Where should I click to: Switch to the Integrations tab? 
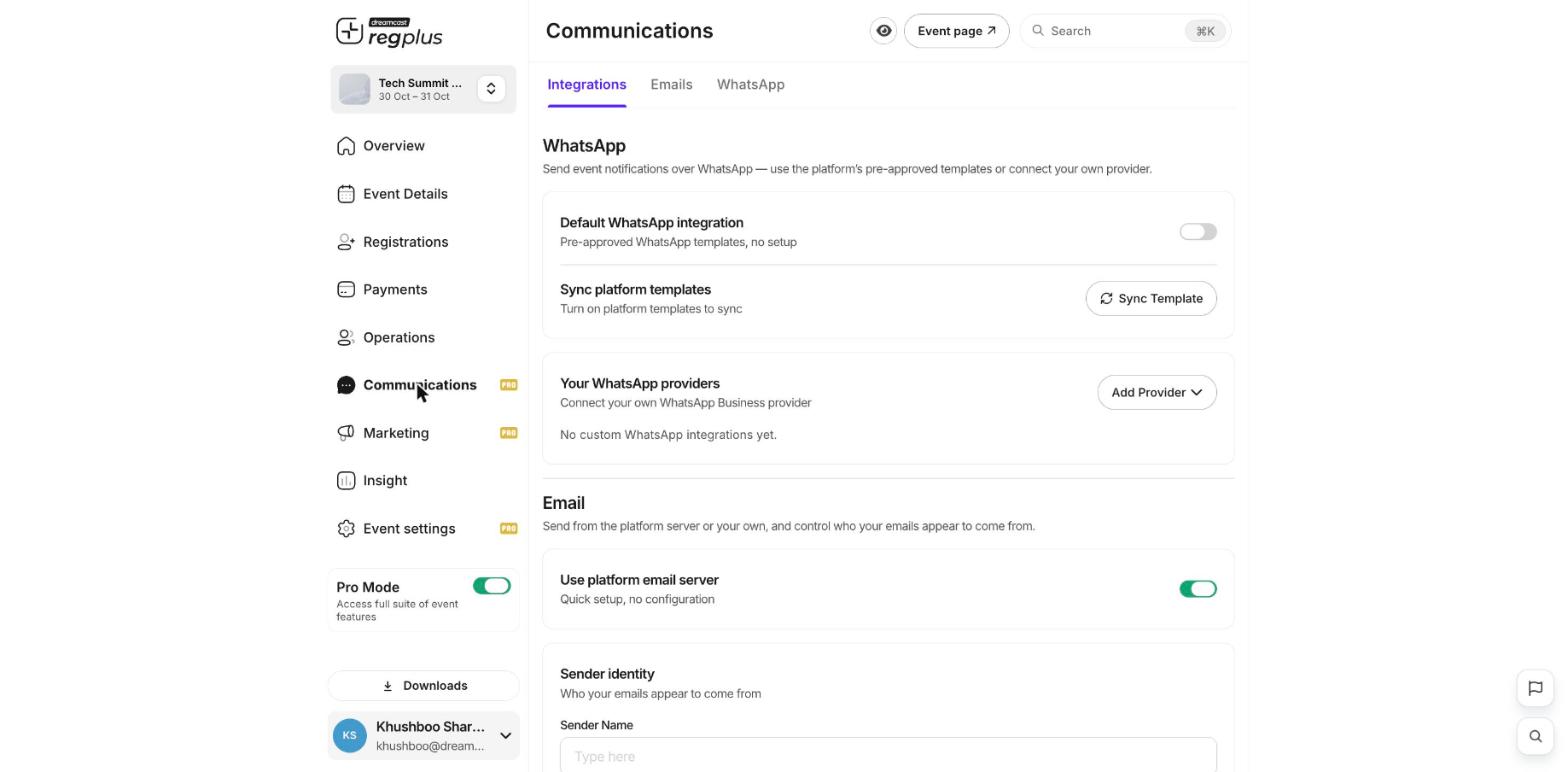pos(587,85)
